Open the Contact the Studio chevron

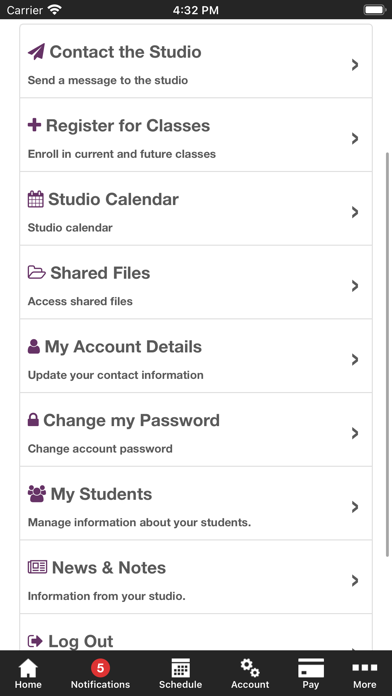coord(355,65)
